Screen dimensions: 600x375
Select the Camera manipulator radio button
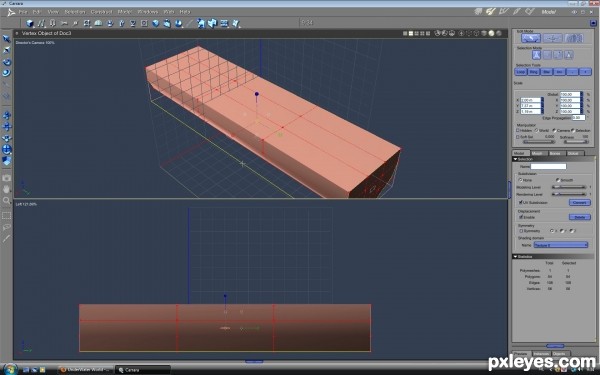554,130
